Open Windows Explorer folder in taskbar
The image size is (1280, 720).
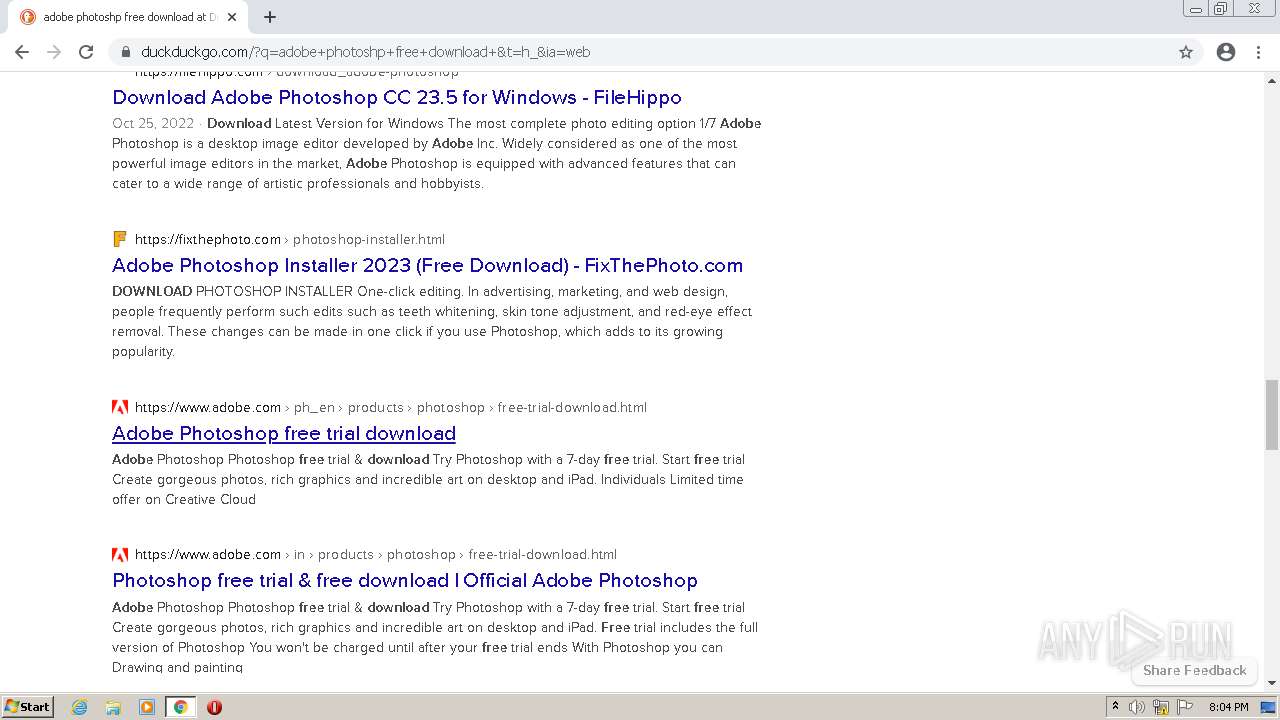coord(113,707)
